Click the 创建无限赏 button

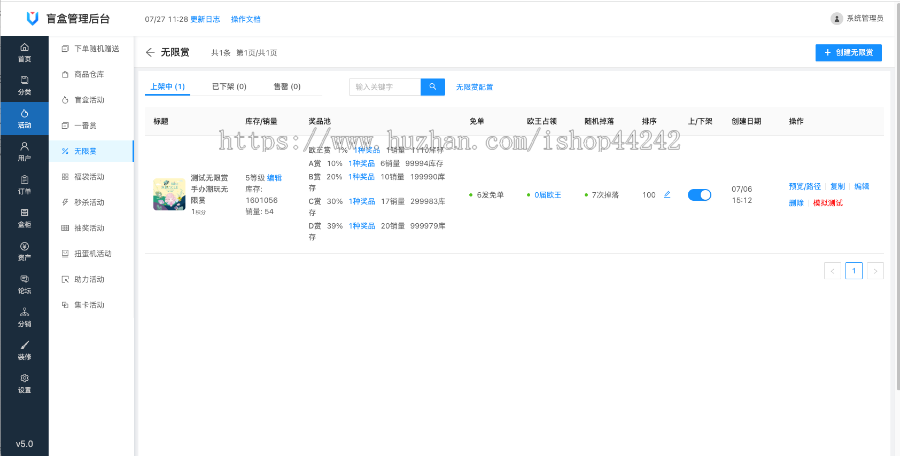tap(848, 52)
